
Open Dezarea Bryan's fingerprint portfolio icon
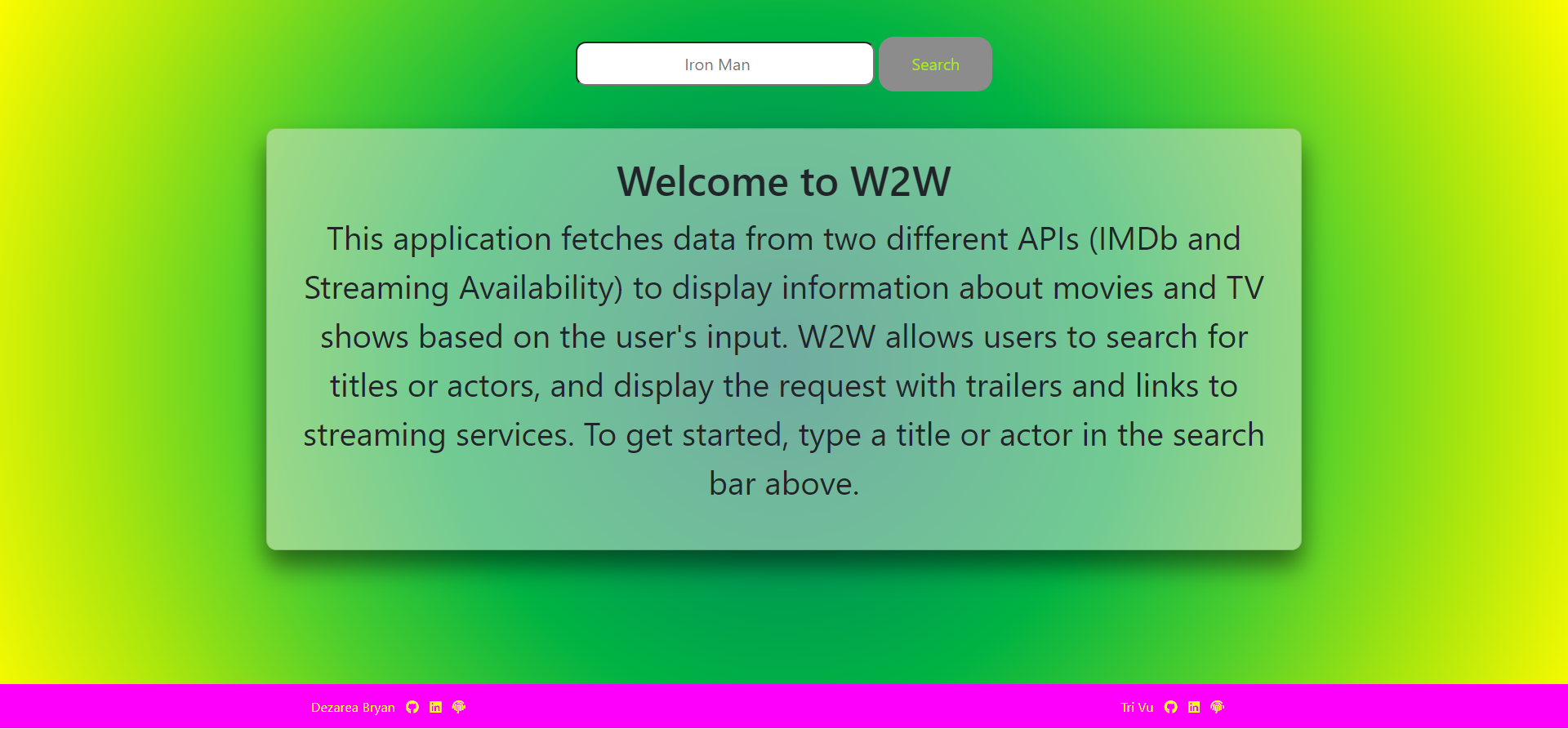click(459, 707)
